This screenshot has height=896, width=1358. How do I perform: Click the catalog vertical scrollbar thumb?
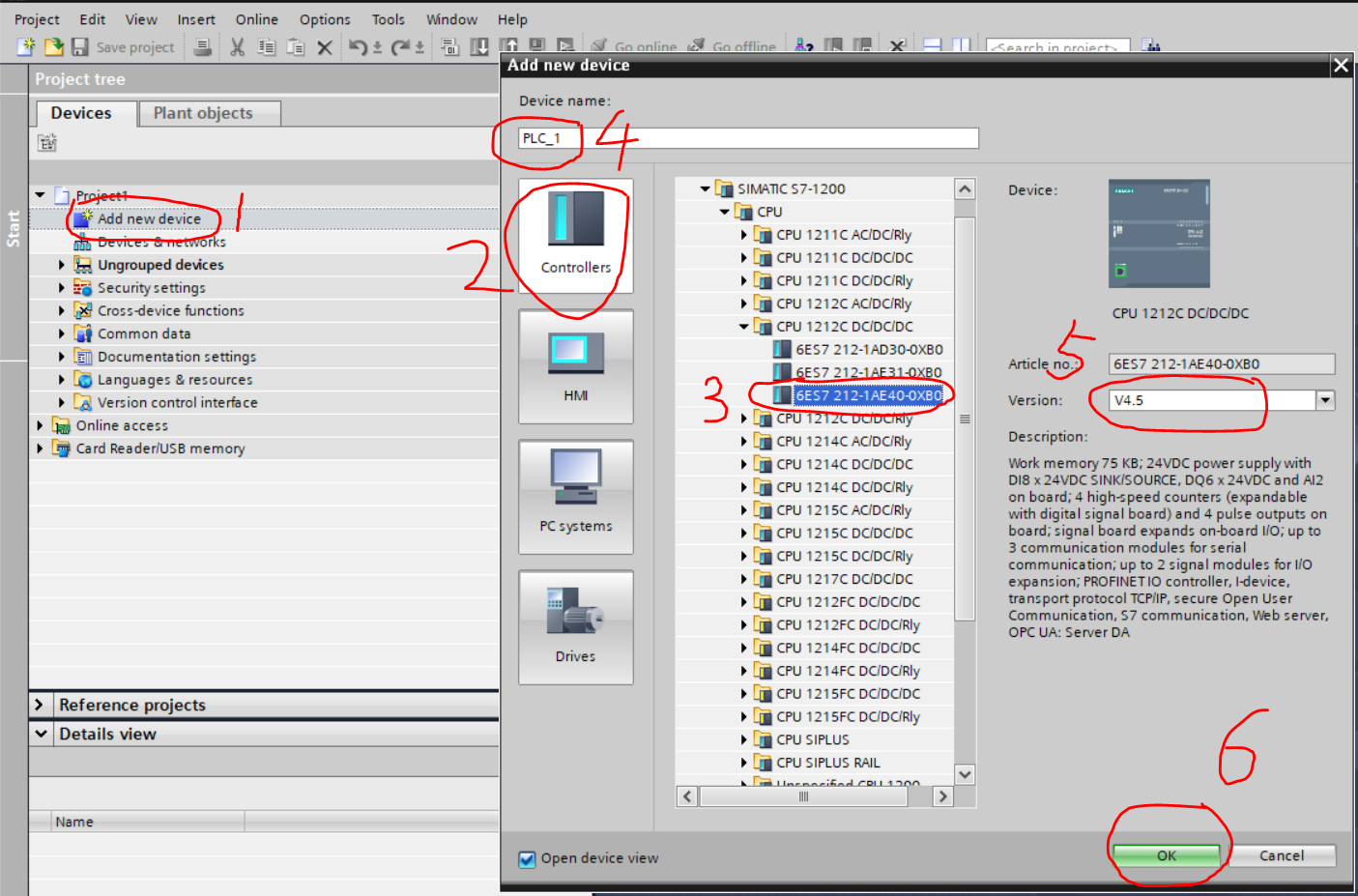[x=965, y=419]
